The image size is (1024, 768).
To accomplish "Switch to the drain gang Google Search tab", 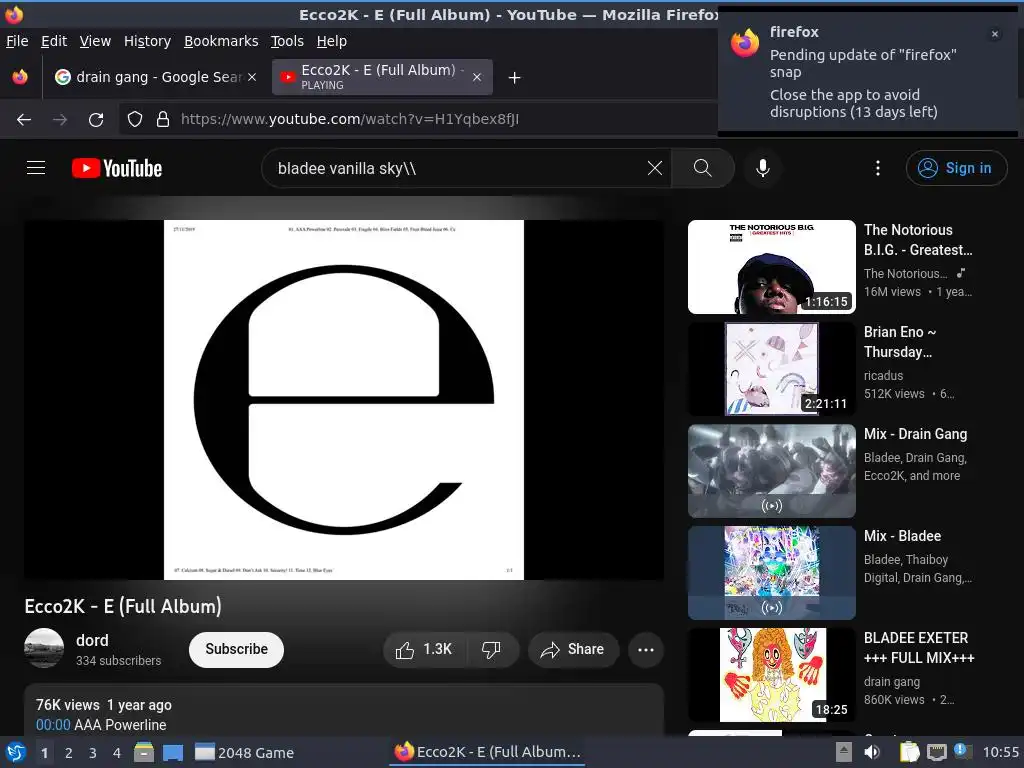I will [x=155, y=77].
